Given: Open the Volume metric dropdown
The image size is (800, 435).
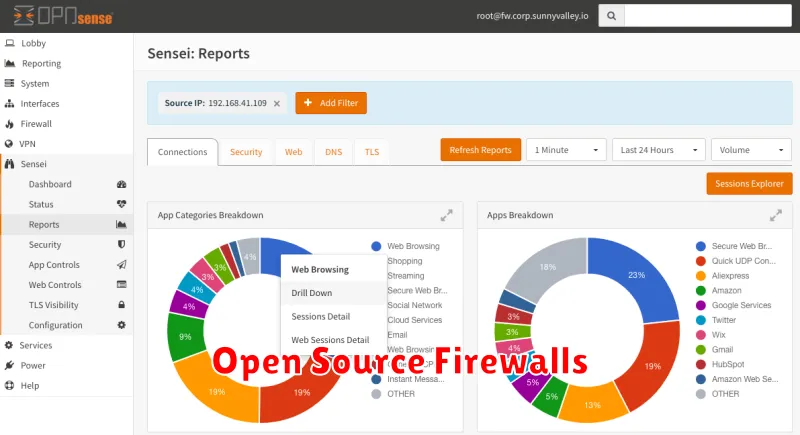Looking at the screenshot, I should point(751,150).
